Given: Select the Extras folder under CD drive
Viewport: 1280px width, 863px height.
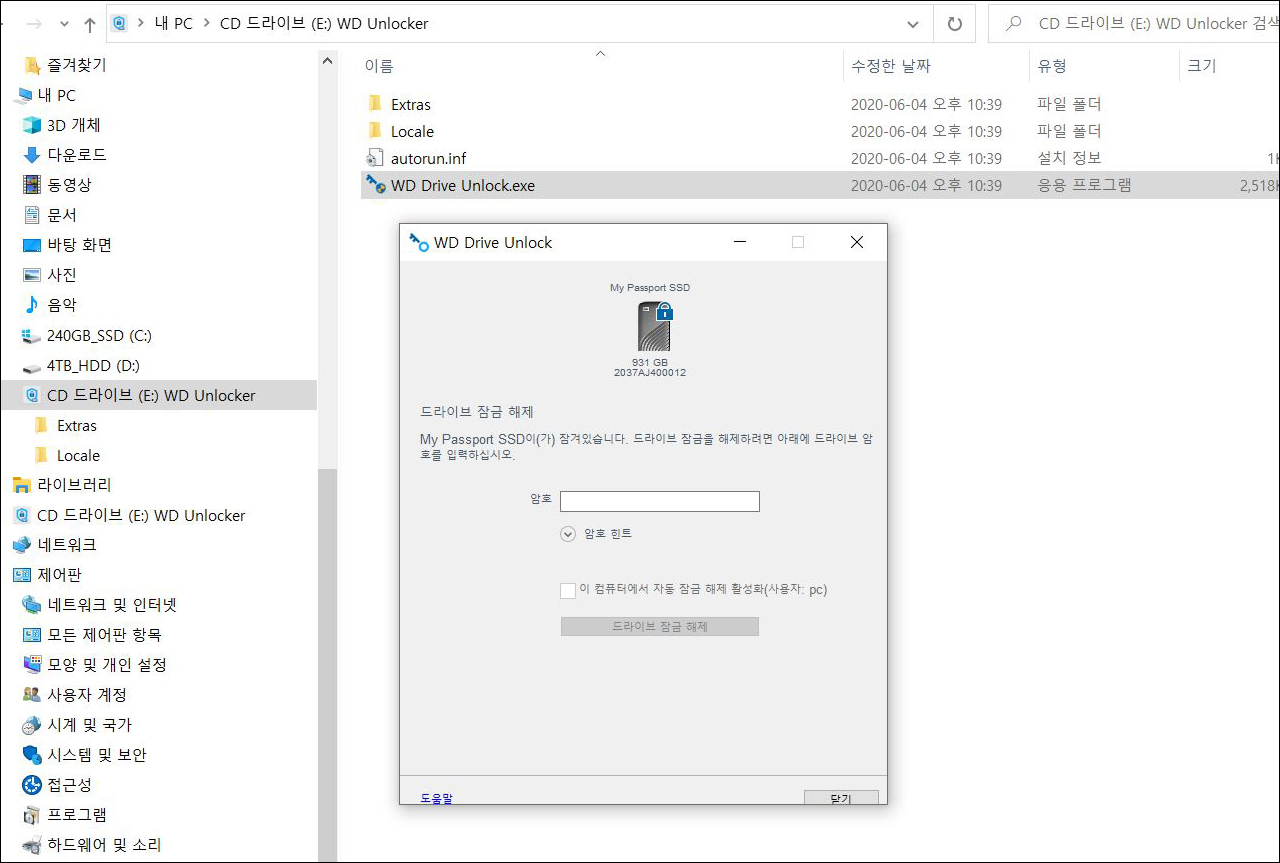Looking at the screenshot, I should (x=76, y=425).
